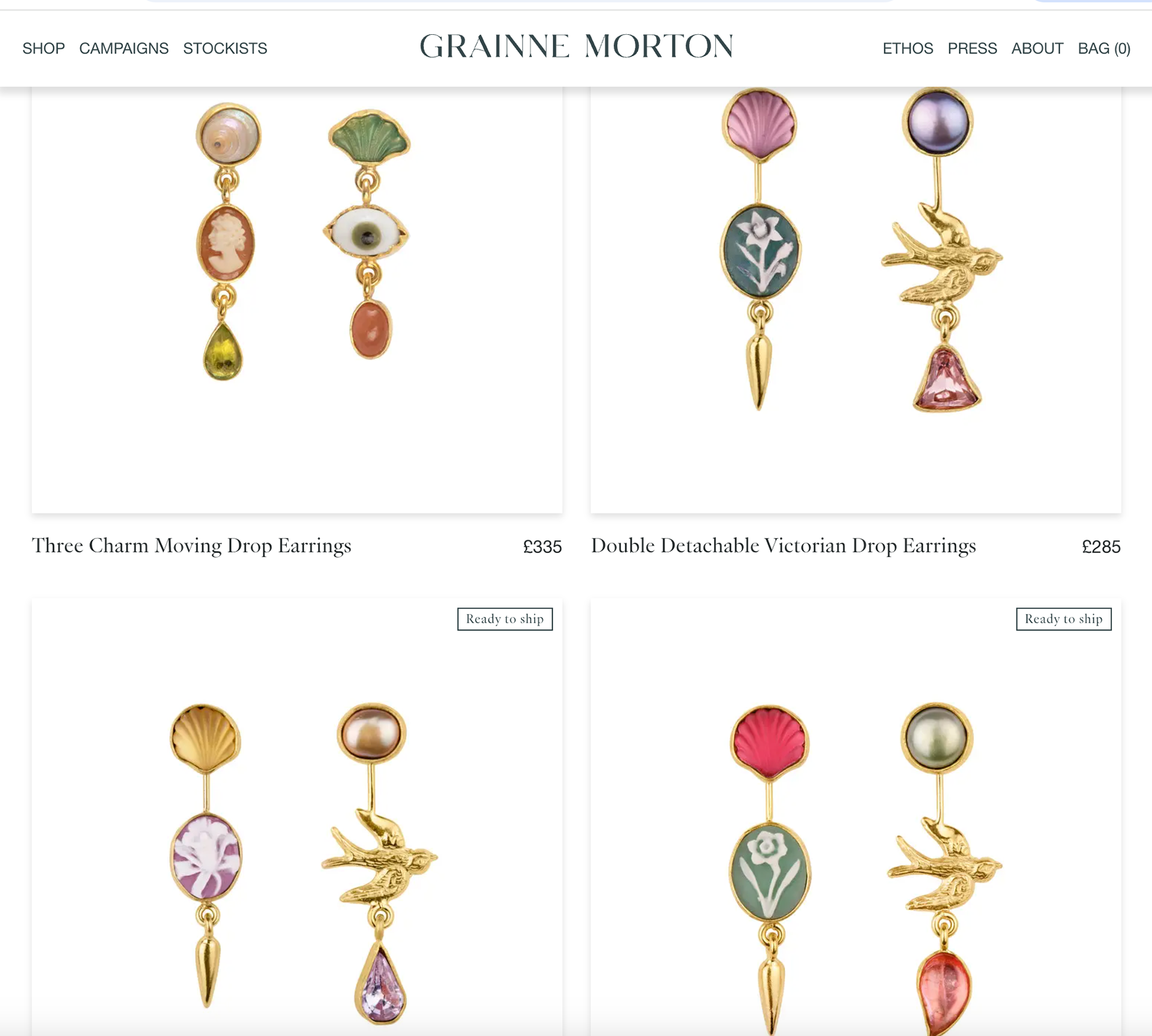Click the pink shell and swallow earrings image
Image resolution: width=1152 pixels, height=1036 pixels.
pos(856,300)
